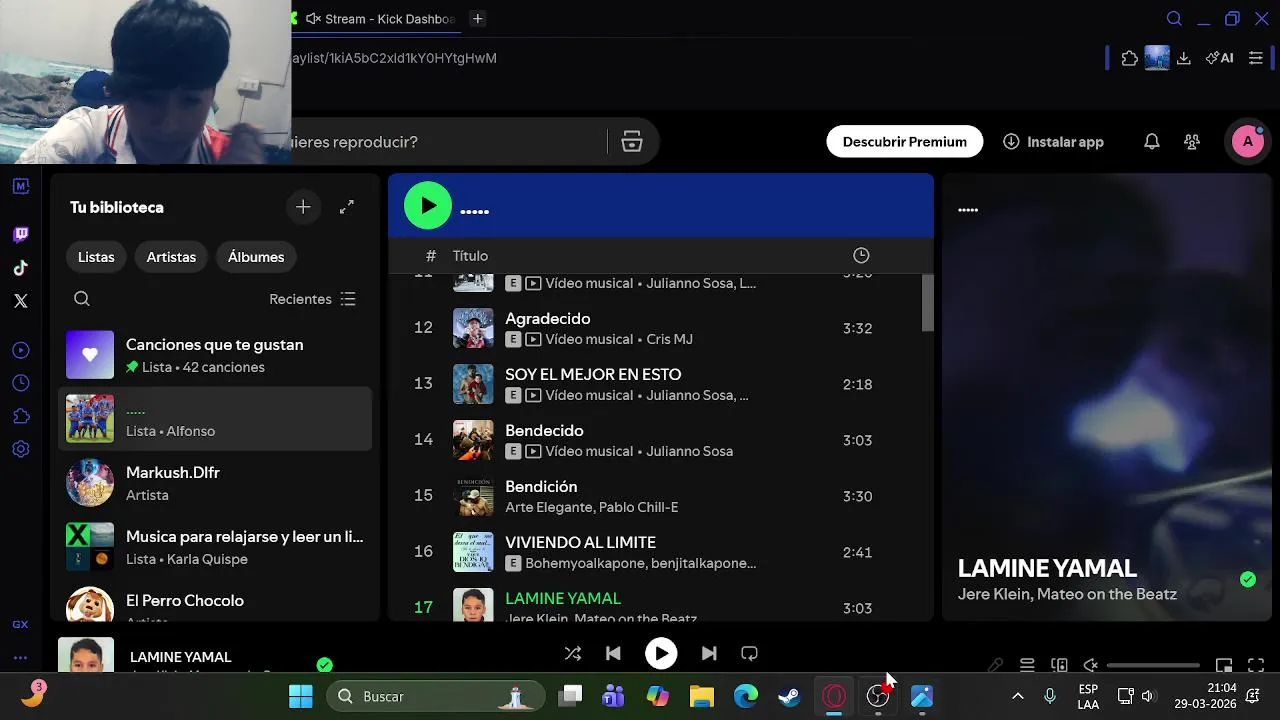Toggle shuffle playback
1280x720 pixels.
pyautogui.click(x=573, y=654)
